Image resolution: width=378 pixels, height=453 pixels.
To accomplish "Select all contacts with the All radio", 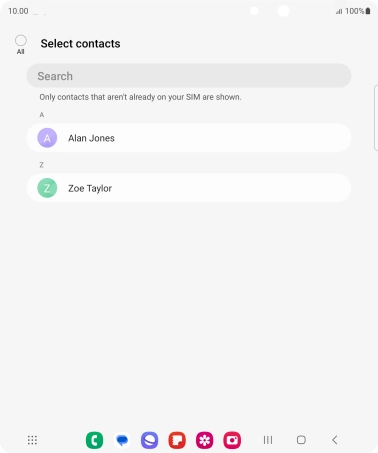I will click(x=21, y=41).
